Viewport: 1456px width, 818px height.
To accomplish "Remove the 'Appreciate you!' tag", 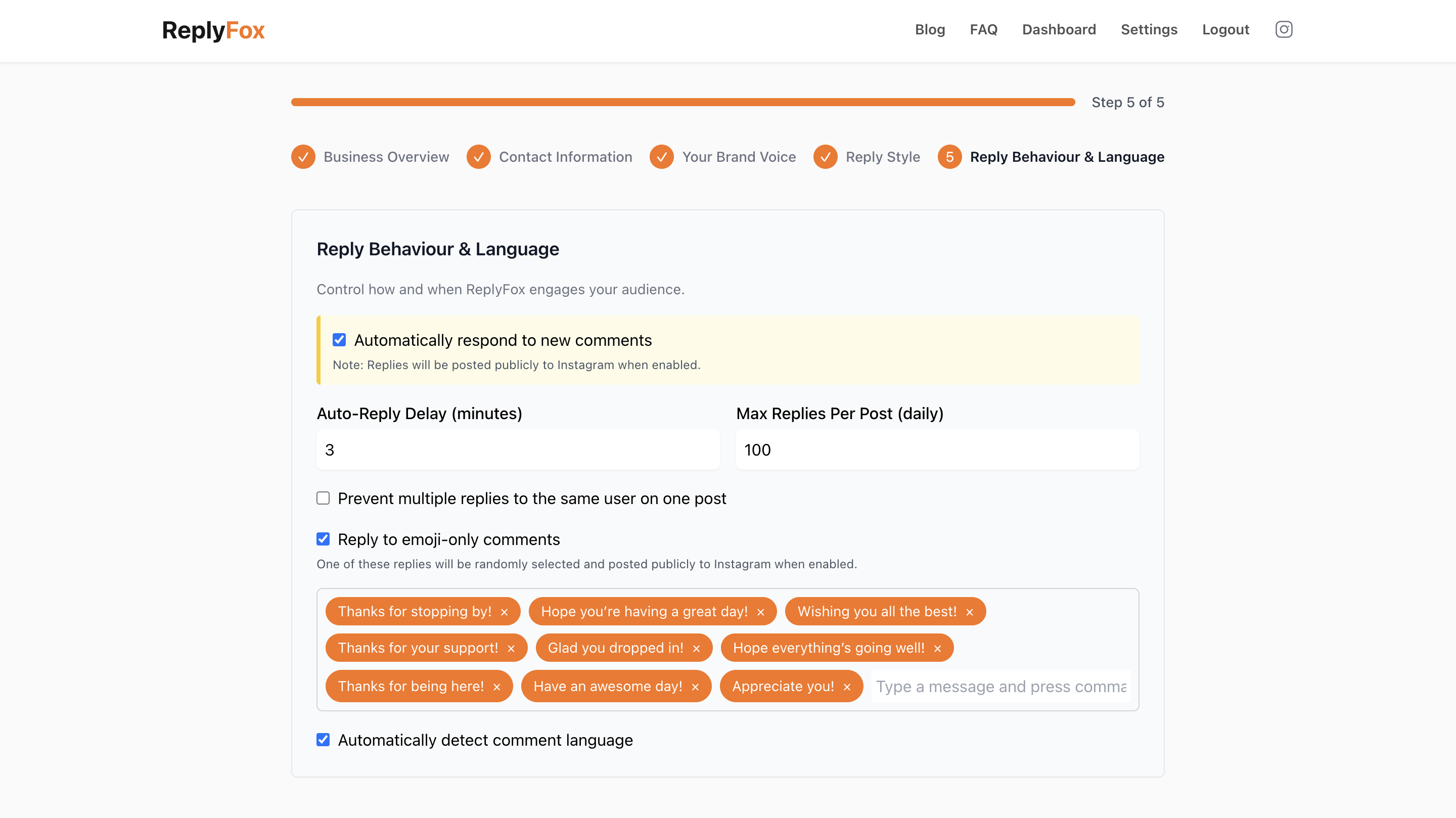I will (x=847, y=687).
